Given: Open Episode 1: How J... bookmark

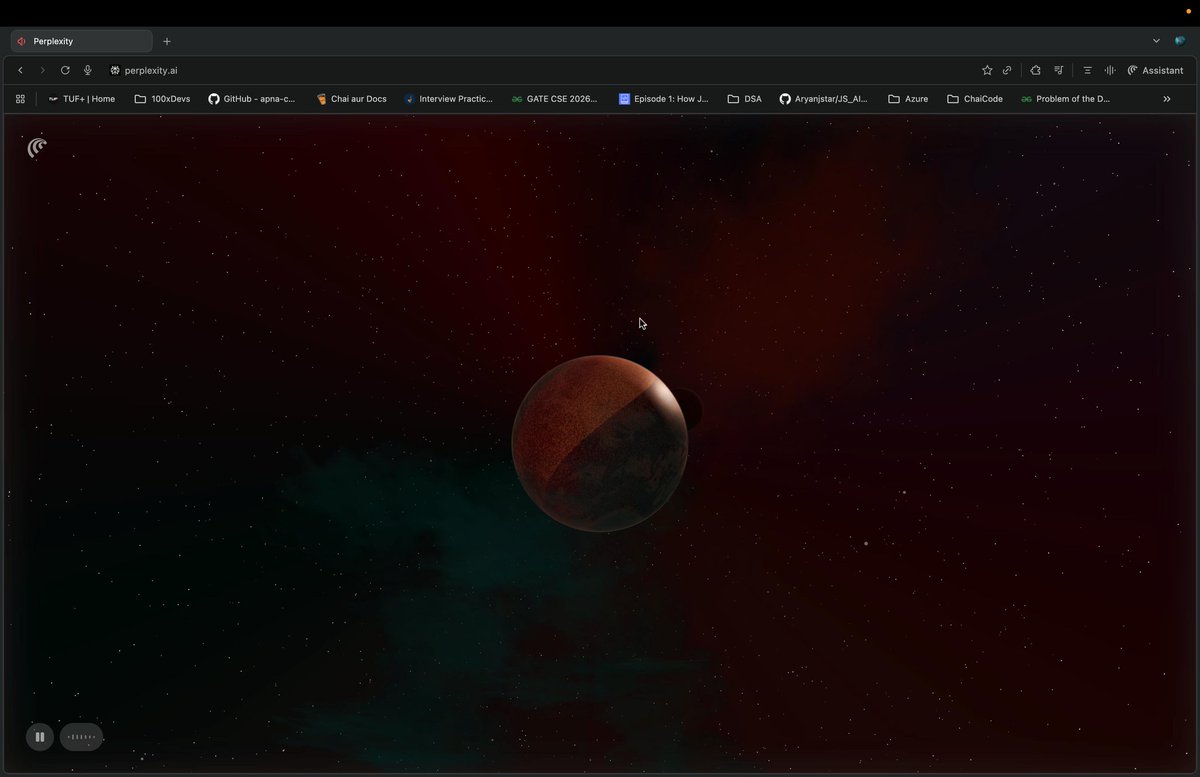Looking at the screenshot, I should [663, 99].
